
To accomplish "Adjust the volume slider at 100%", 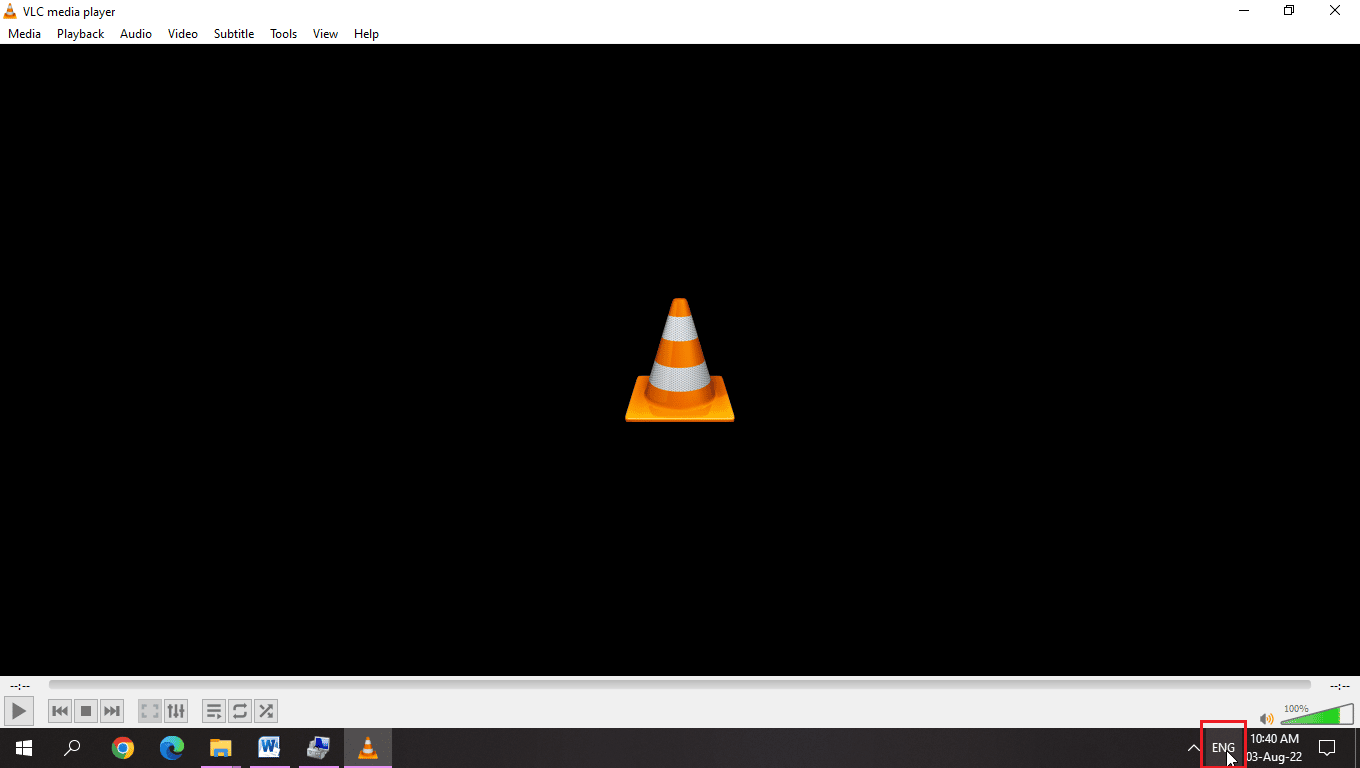I will tap(1317, 714).
